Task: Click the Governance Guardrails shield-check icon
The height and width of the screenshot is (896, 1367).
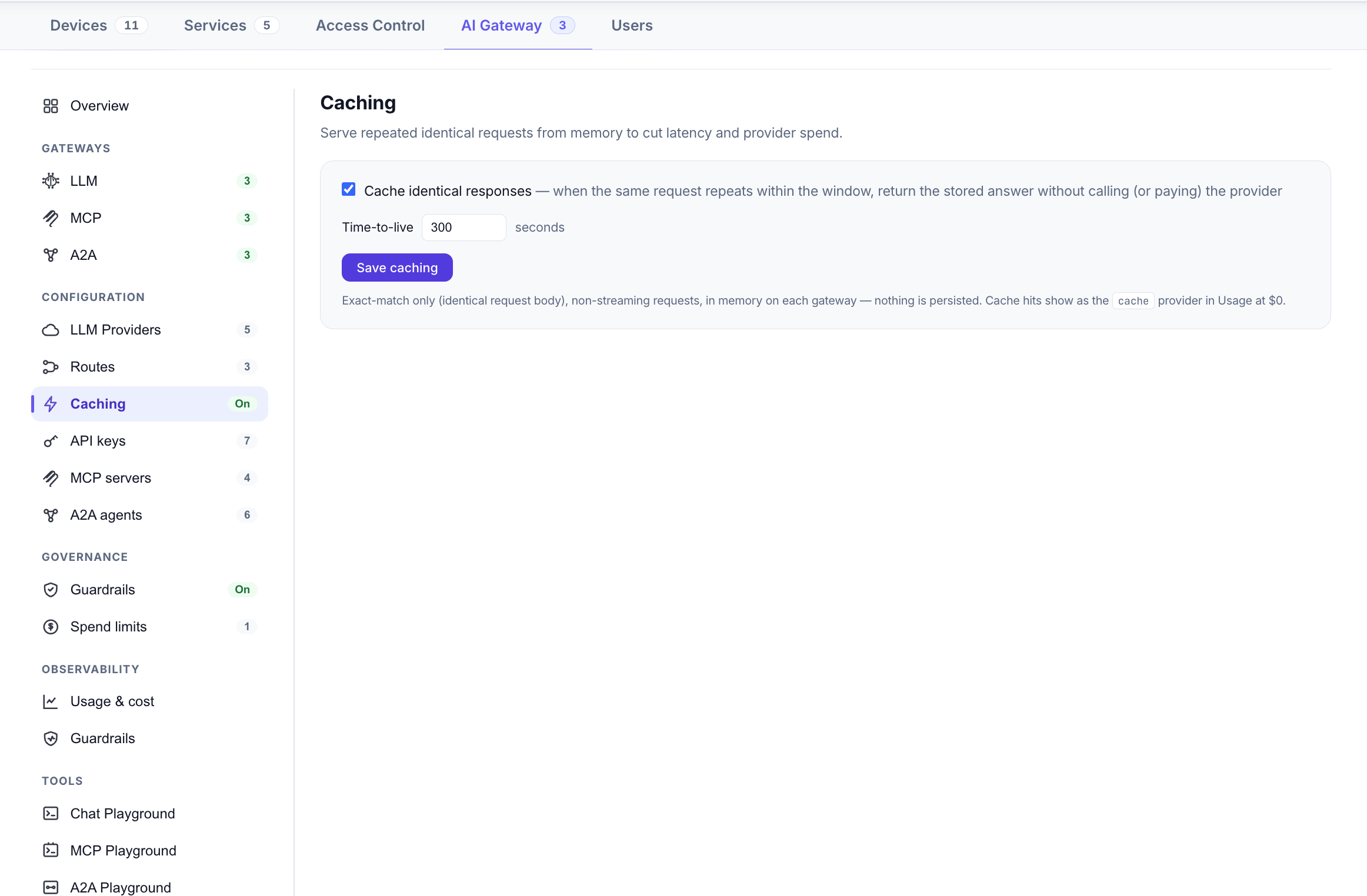Action: pyautogui.click(x=51, y=590)
